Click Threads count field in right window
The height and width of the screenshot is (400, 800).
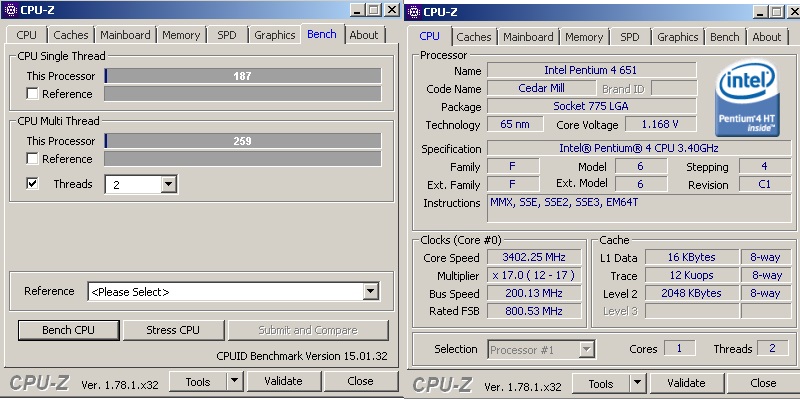772,348
